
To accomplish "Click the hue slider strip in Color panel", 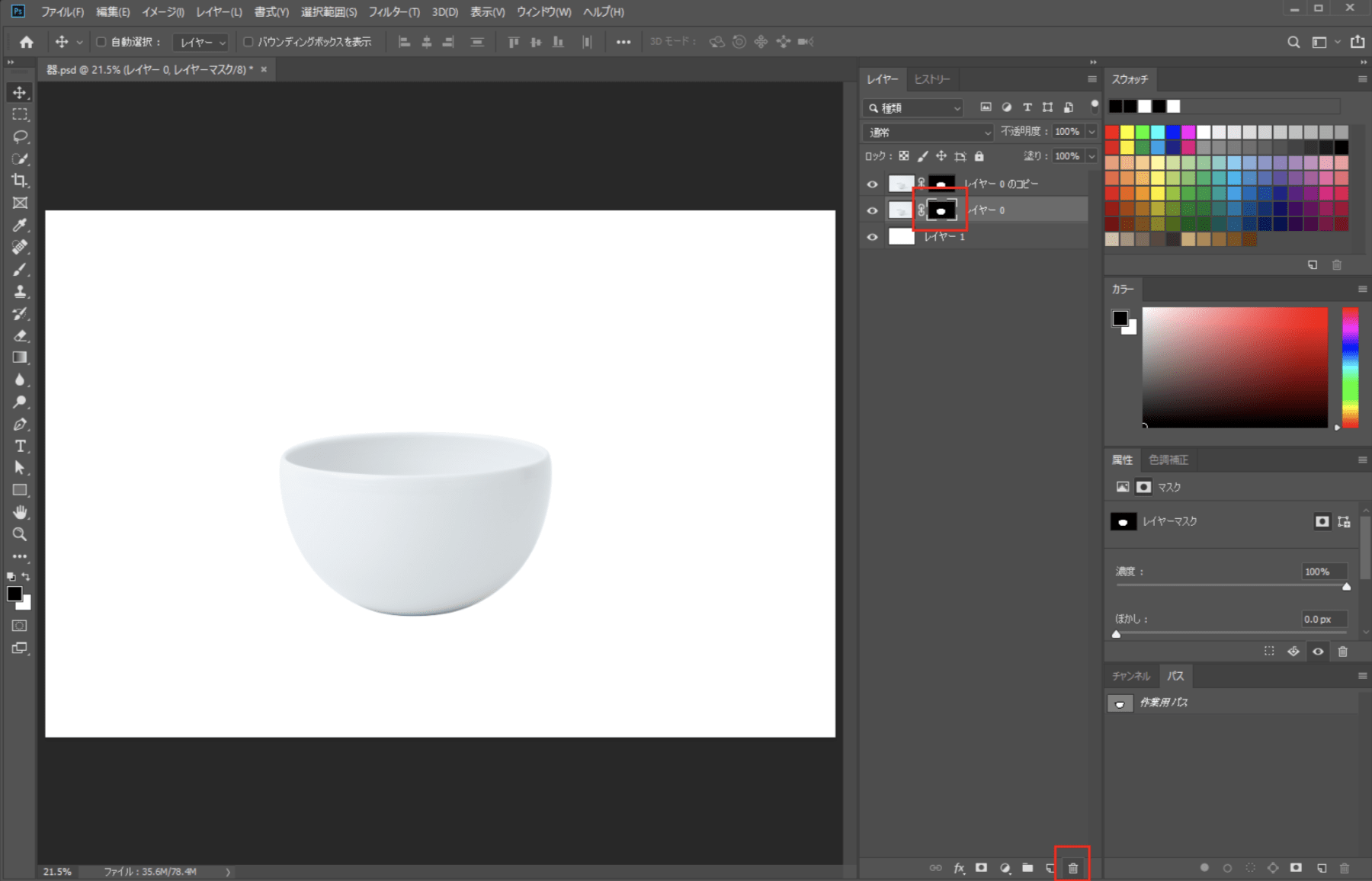I will click(1350, 367).
